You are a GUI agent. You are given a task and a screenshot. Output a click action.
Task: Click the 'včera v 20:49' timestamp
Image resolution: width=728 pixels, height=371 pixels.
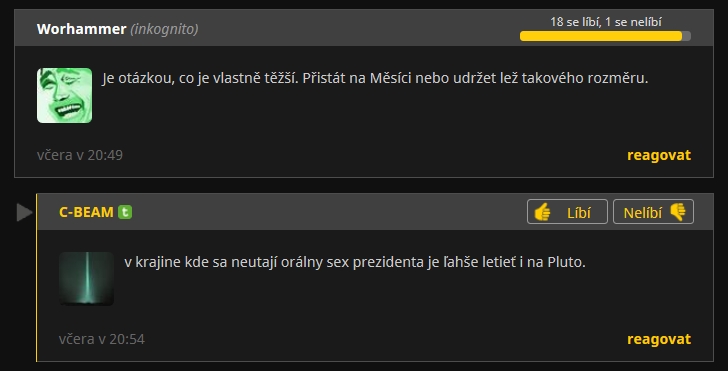80,155
